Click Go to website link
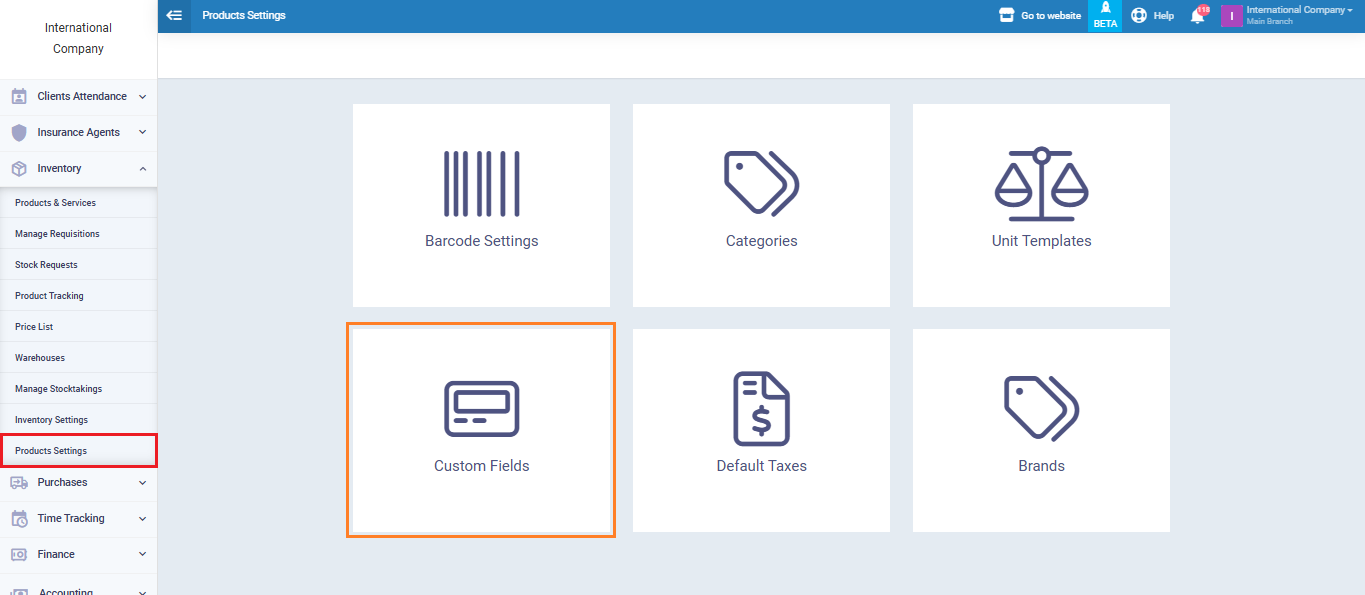 (x=1040, y=16)
